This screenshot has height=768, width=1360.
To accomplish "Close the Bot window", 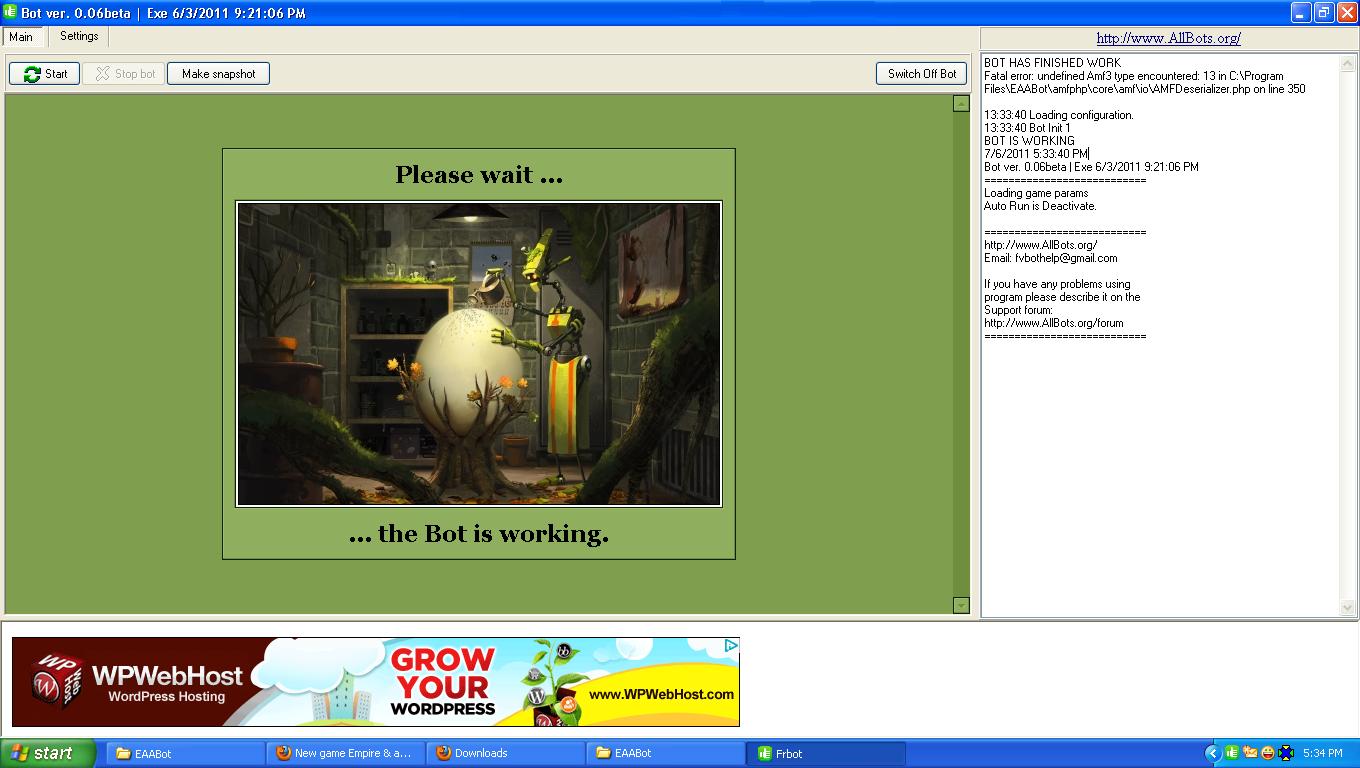I will [1346, 13].
